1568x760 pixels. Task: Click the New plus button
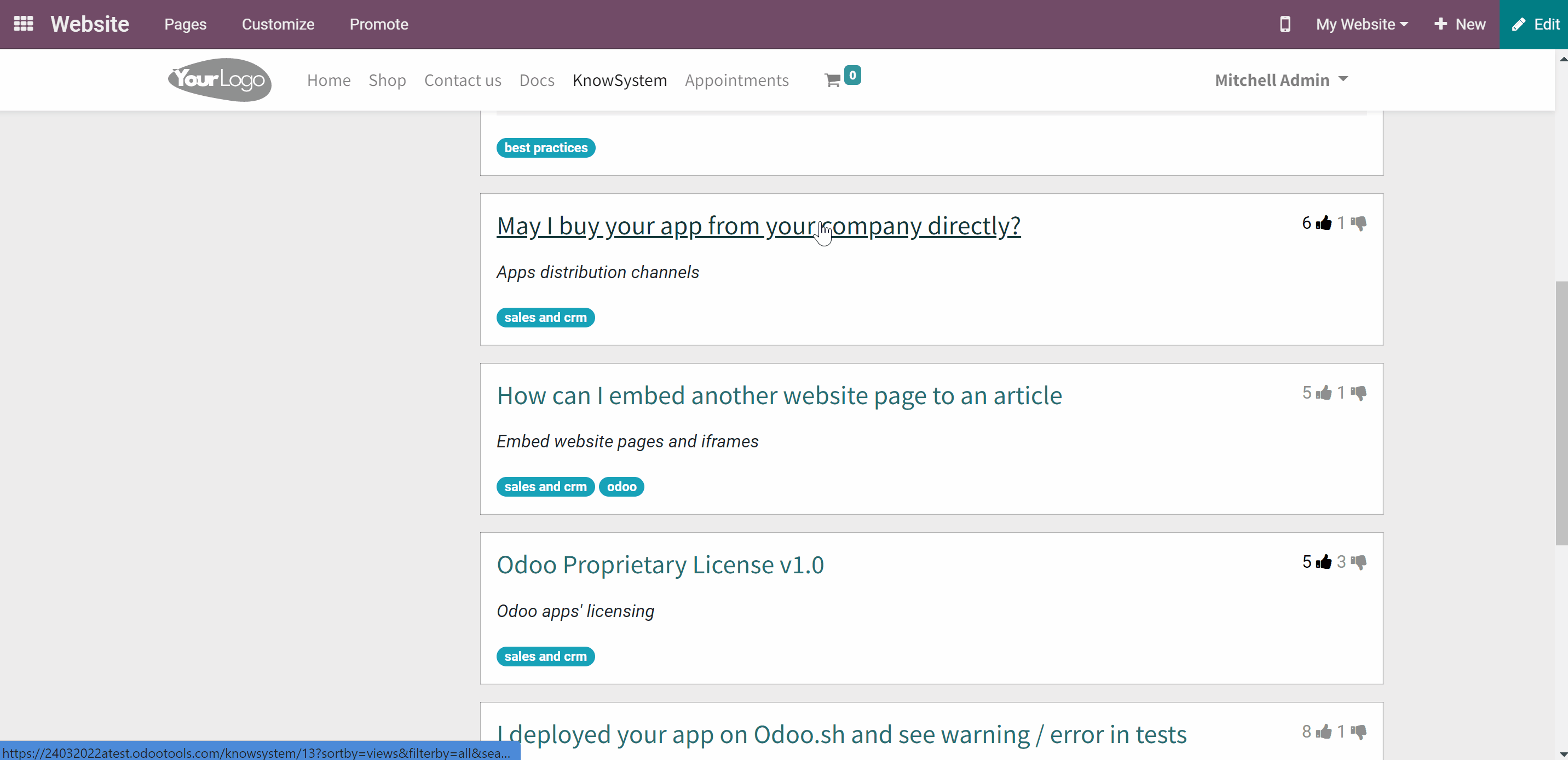coord(1459,24)
